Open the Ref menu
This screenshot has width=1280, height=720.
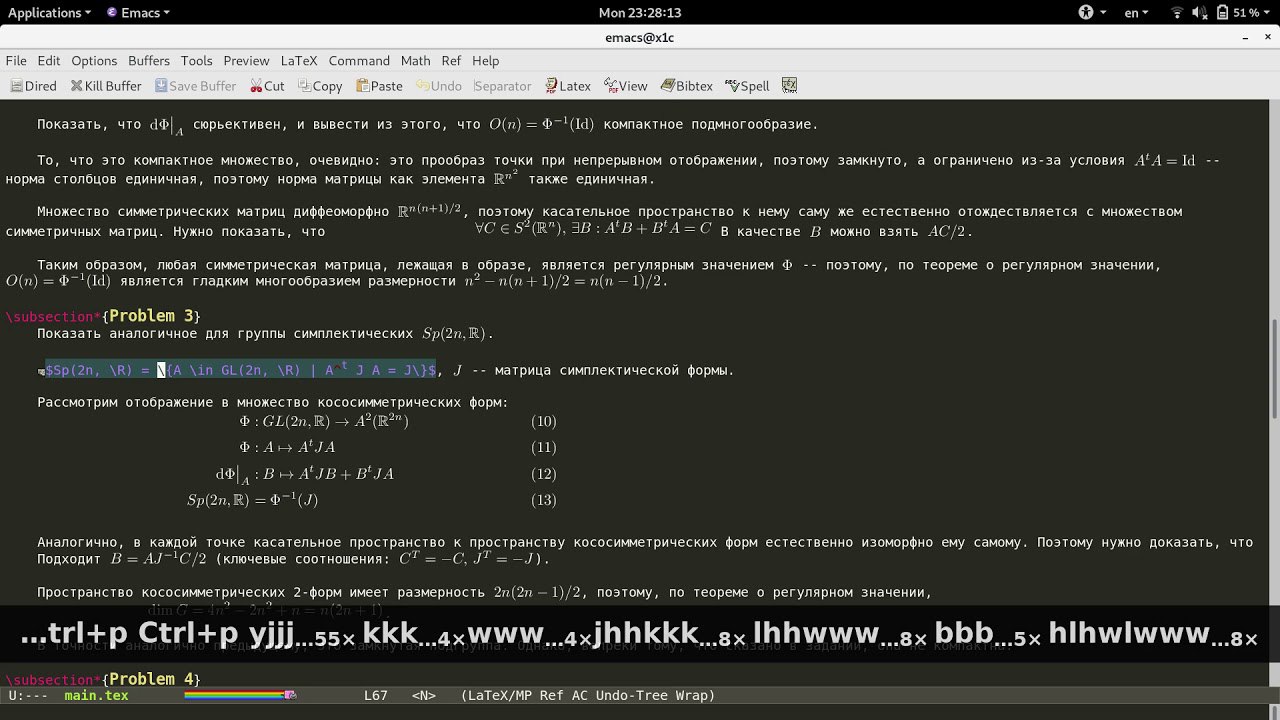tap(452, 61)
